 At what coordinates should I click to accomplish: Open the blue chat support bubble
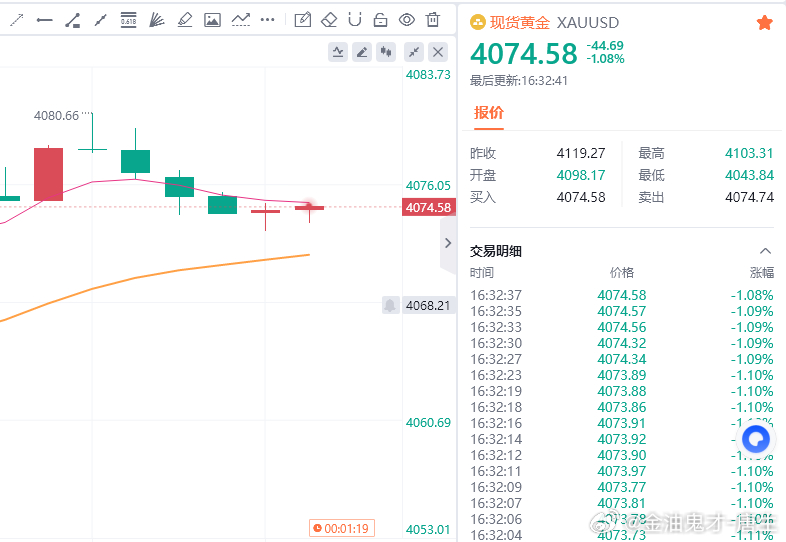756,440
